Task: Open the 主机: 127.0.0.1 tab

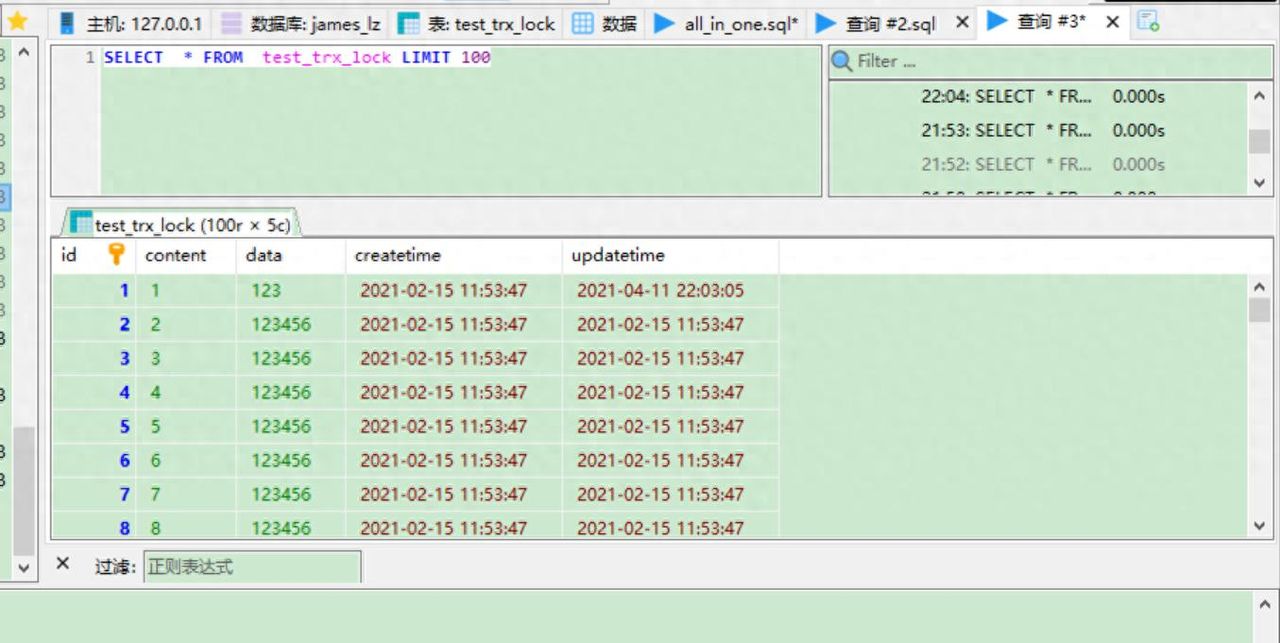Action: (x=130, y=23)
